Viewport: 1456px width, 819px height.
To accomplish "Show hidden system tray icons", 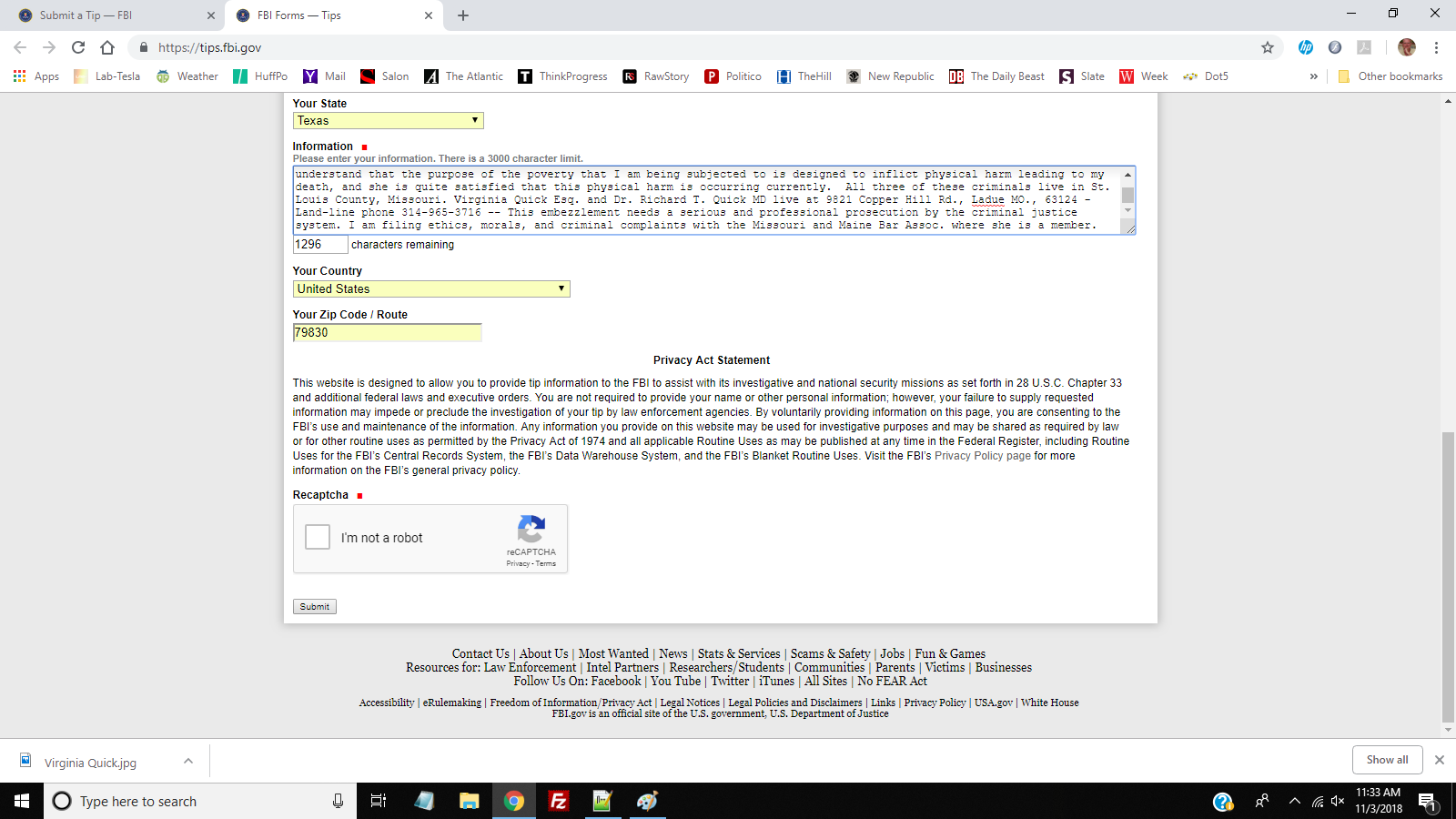I will 1294,801.
